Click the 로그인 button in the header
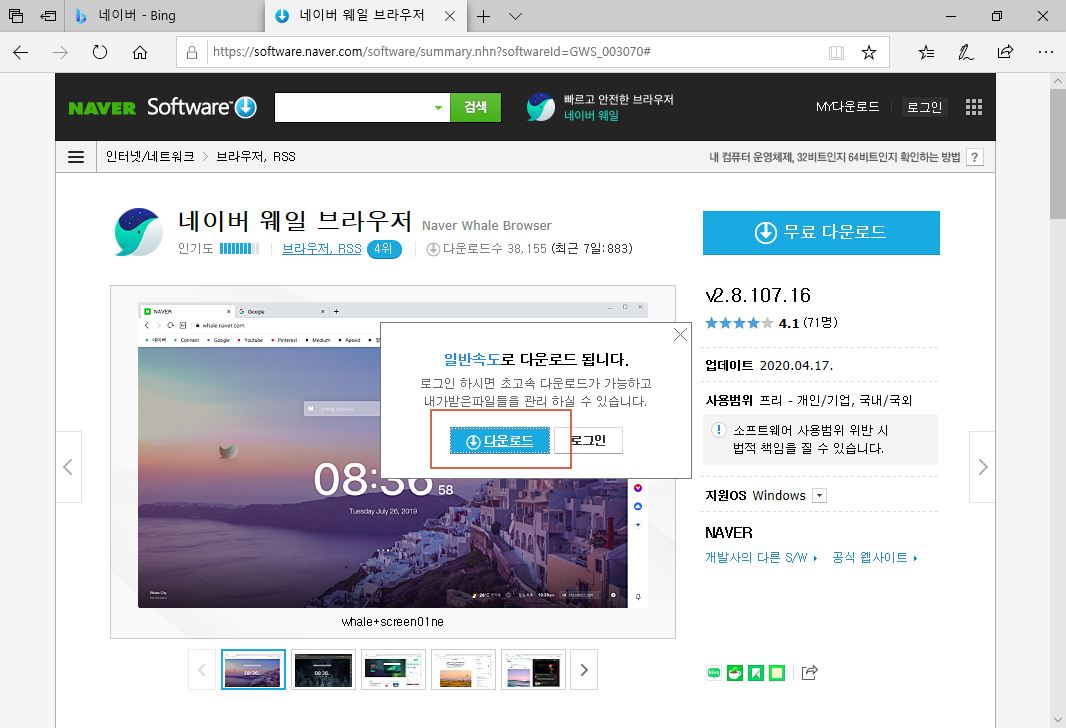The width and height of the screenshot is (1066, 728). pyautogui.click(x=925, y=107)
